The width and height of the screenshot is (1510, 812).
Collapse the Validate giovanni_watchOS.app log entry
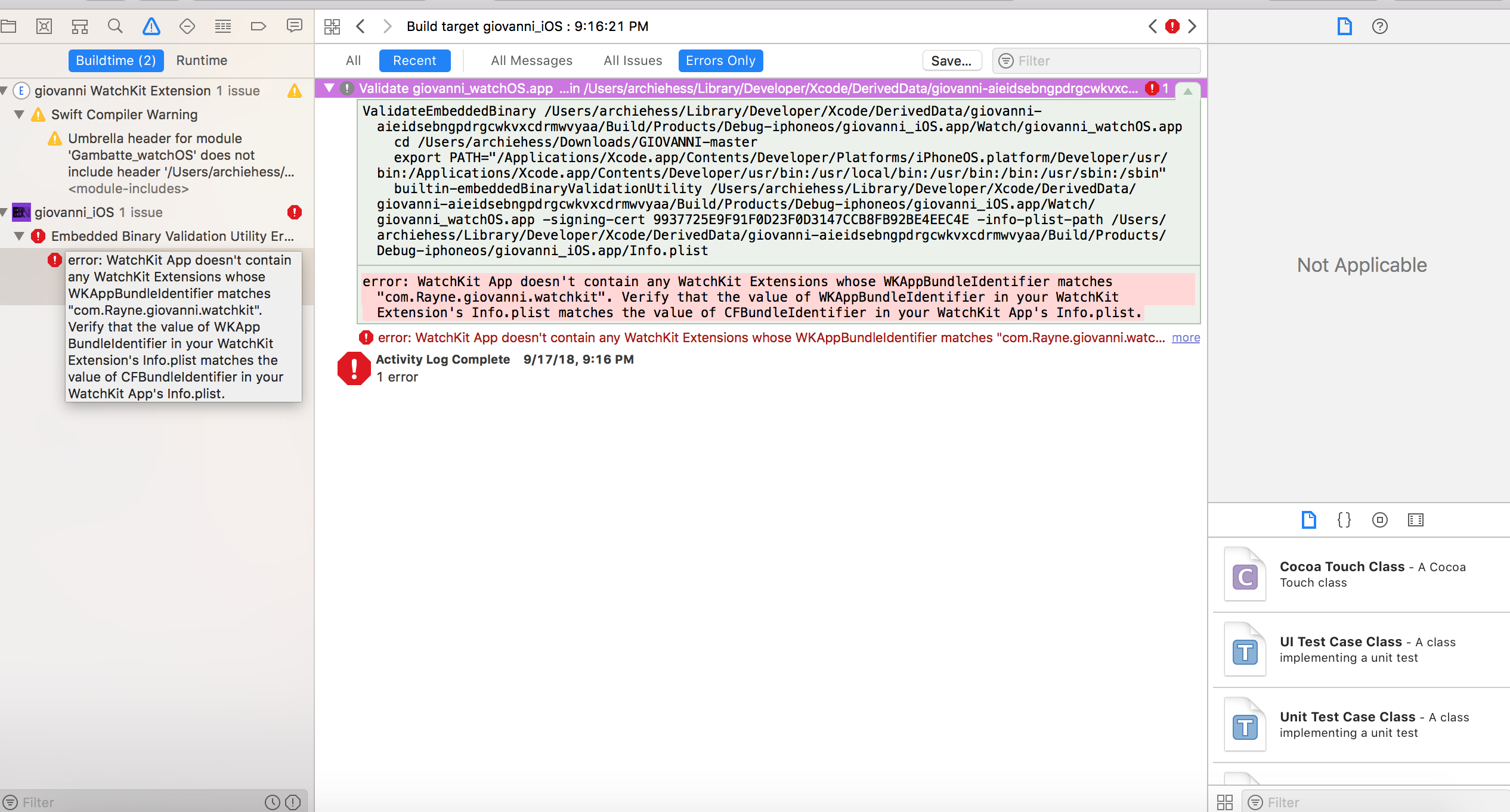(x=330, y=88)
